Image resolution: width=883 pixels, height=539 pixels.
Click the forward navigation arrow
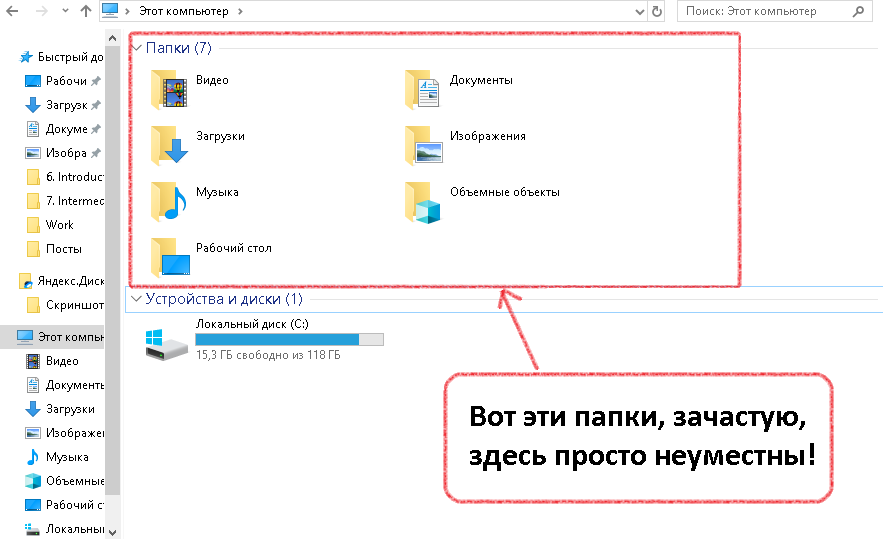[x=41, y=11]
